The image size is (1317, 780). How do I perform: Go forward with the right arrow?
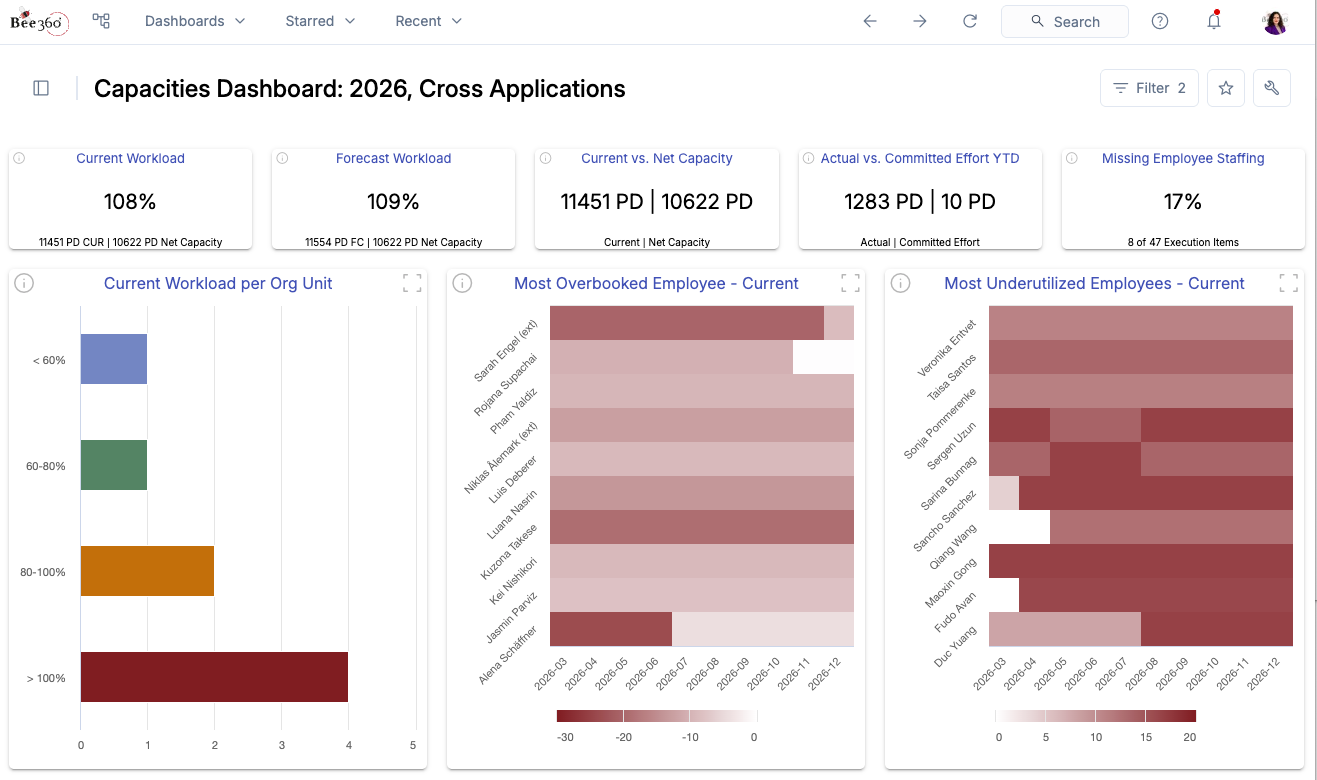[920, 21]
